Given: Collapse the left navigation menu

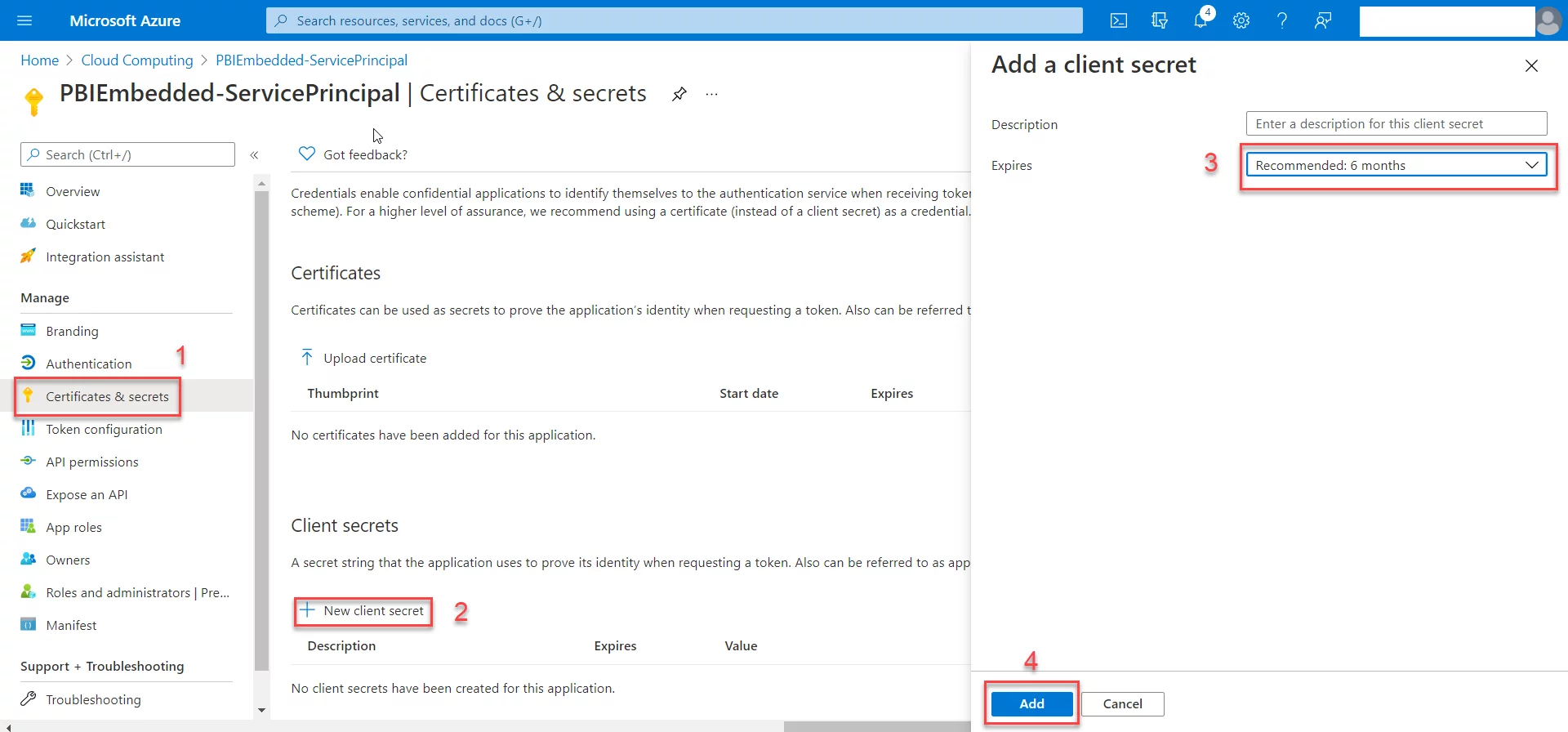Looking at the screenshot, I should tap(254, 155).
